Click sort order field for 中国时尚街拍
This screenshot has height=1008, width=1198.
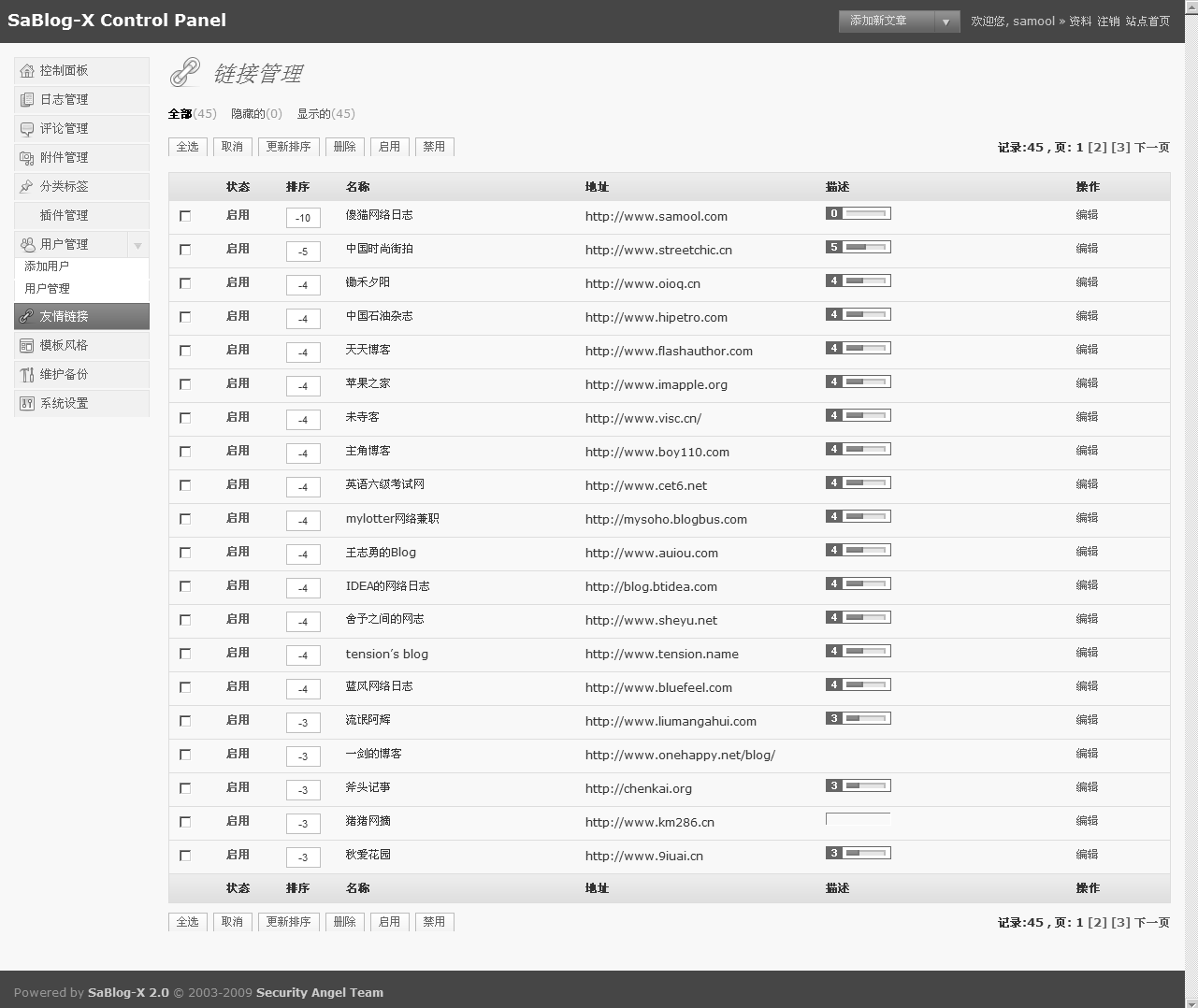[x=303, y=252]
